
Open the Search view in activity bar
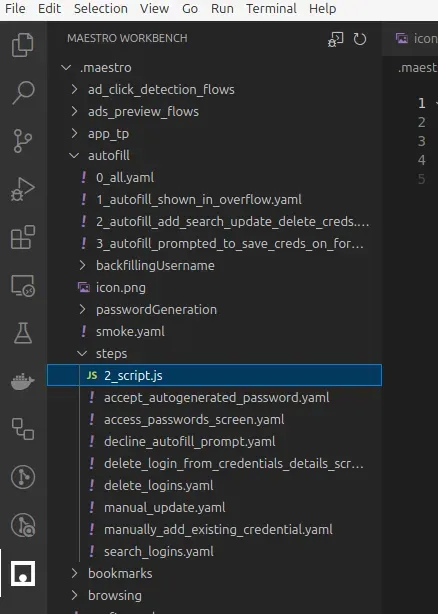click(23, 92)
